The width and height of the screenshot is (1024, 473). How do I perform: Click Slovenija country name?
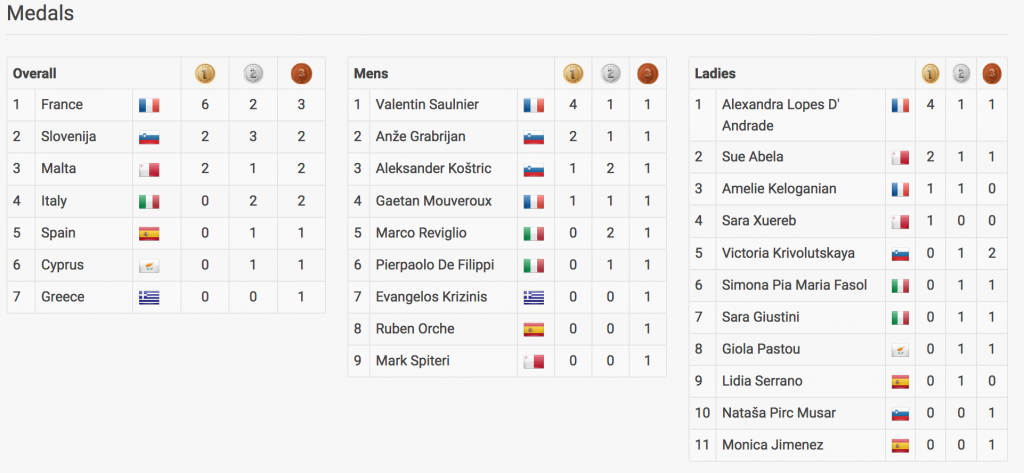[x=69, y=137]
